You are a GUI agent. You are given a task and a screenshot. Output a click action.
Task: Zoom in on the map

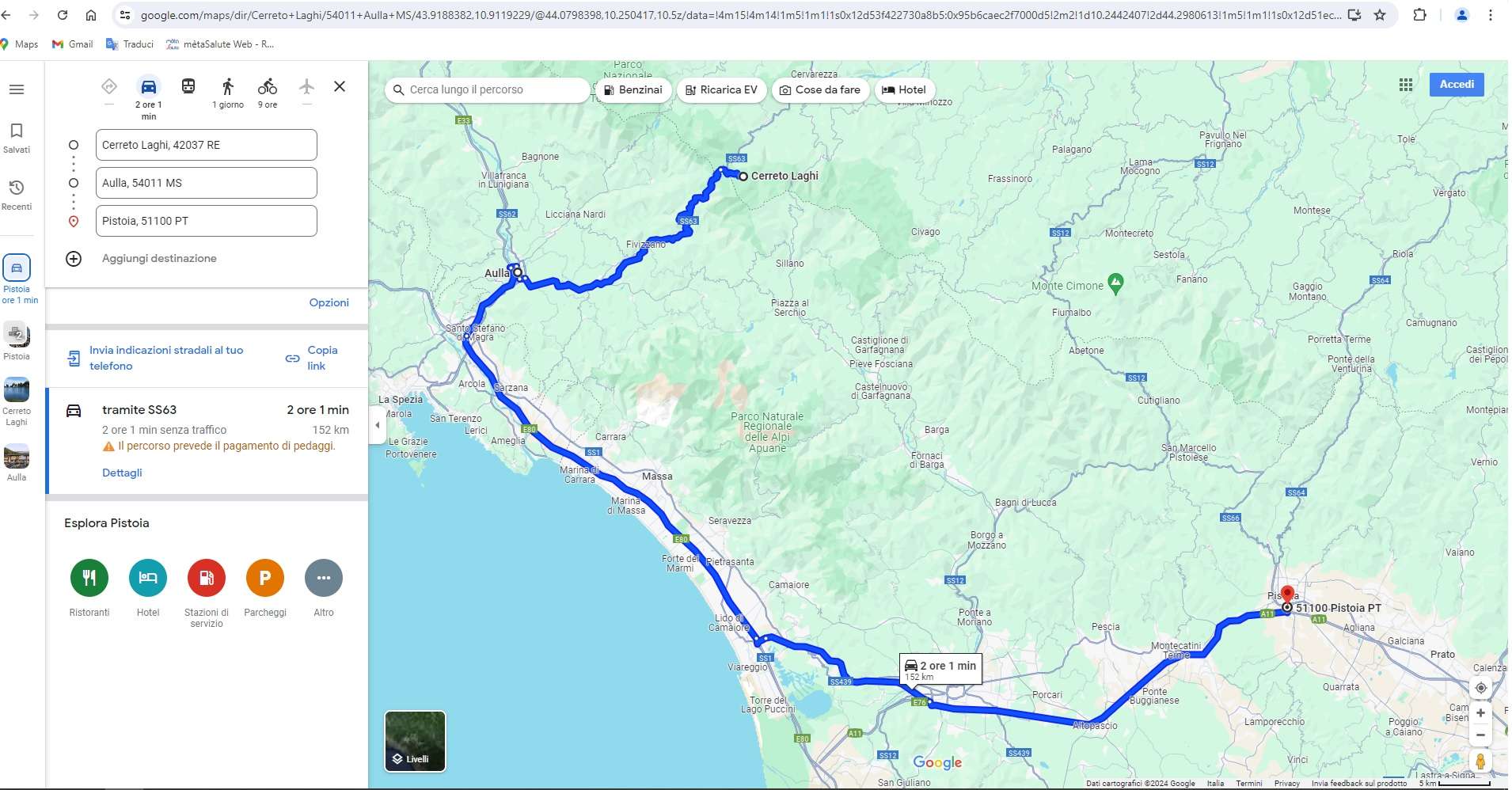pyautogui.click(x=1480, y=713)
